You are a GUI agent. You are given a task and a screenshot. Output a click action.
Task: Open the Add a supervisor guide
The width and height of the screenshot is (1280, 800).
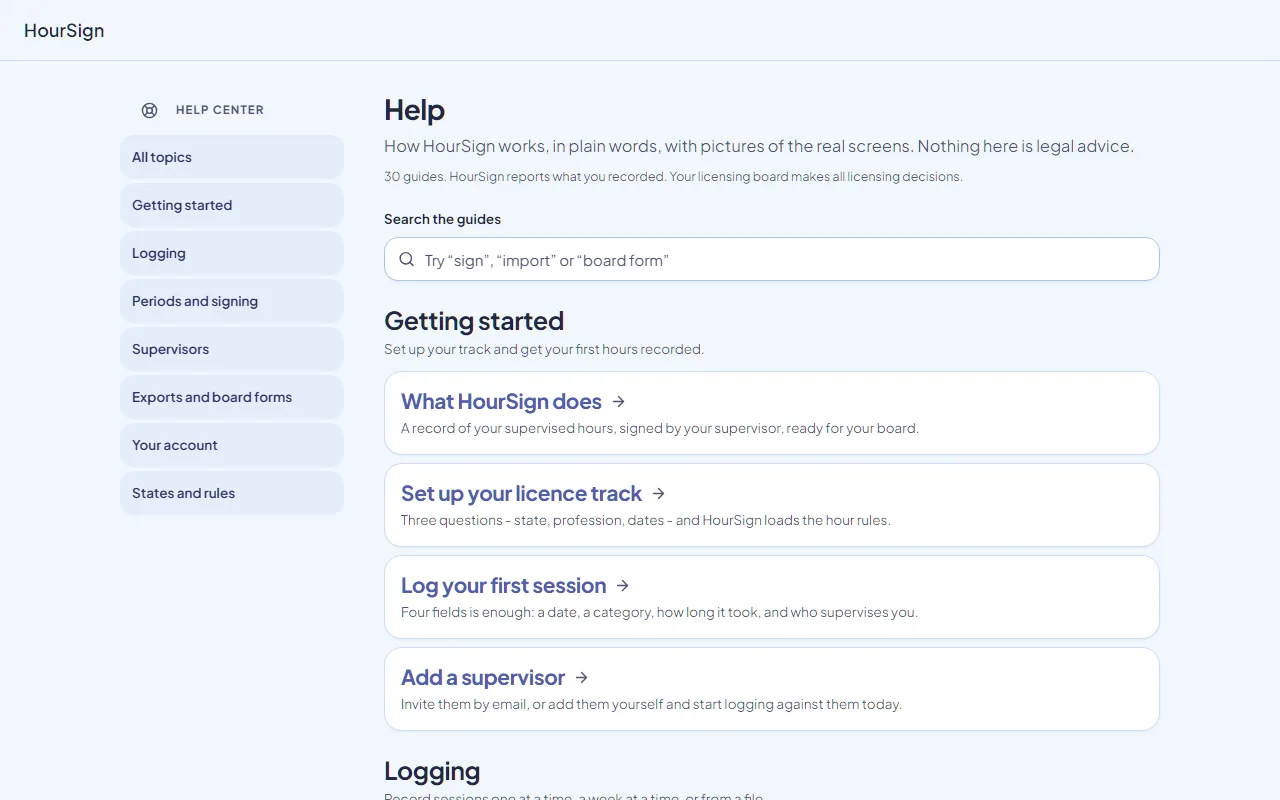tap(772, 689)
